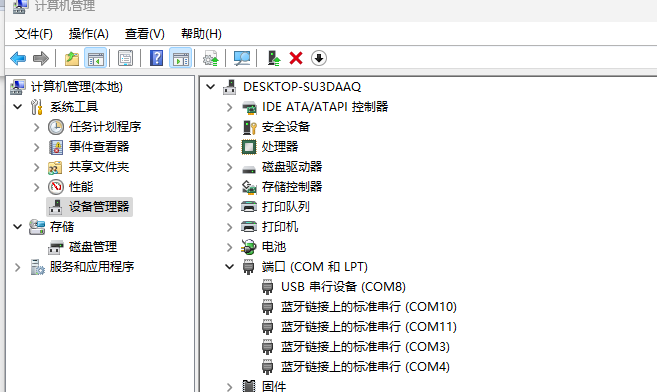Expand the 性能 node
This screenshot has width=657, height=392.
pos(36,187)
